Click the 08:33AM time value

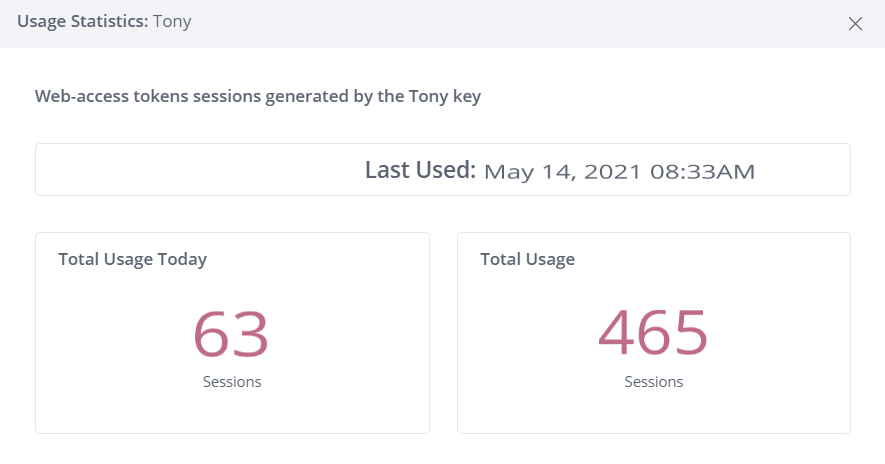pos(702,171)
